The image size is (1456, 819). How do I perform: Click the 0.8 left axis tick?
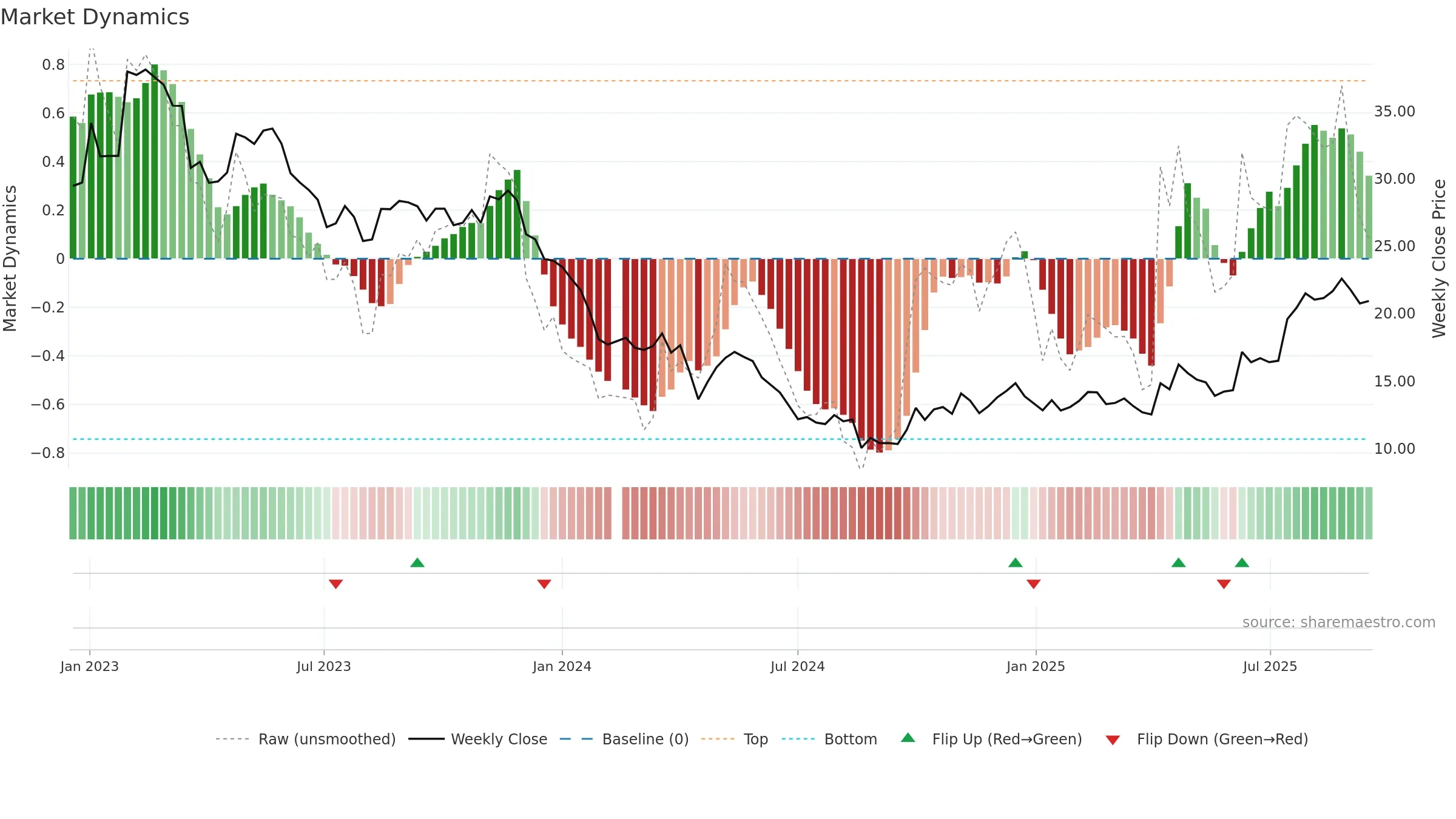[x=53, y=64]
